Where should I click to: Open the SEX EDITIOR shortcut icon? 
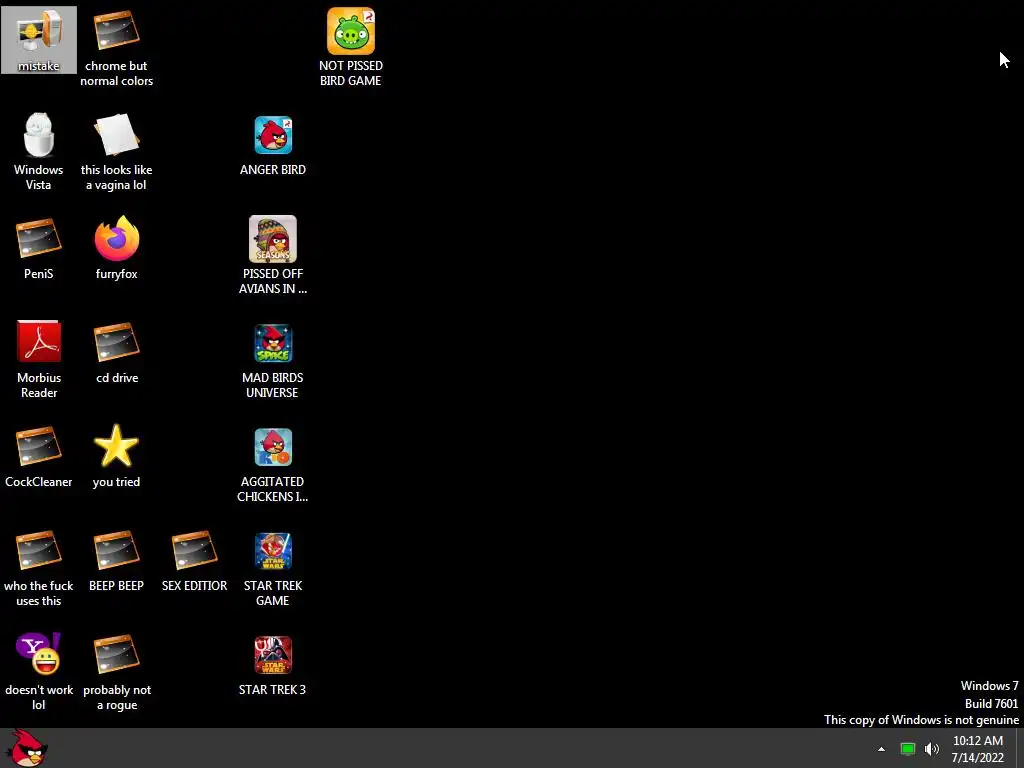[195, 561]
